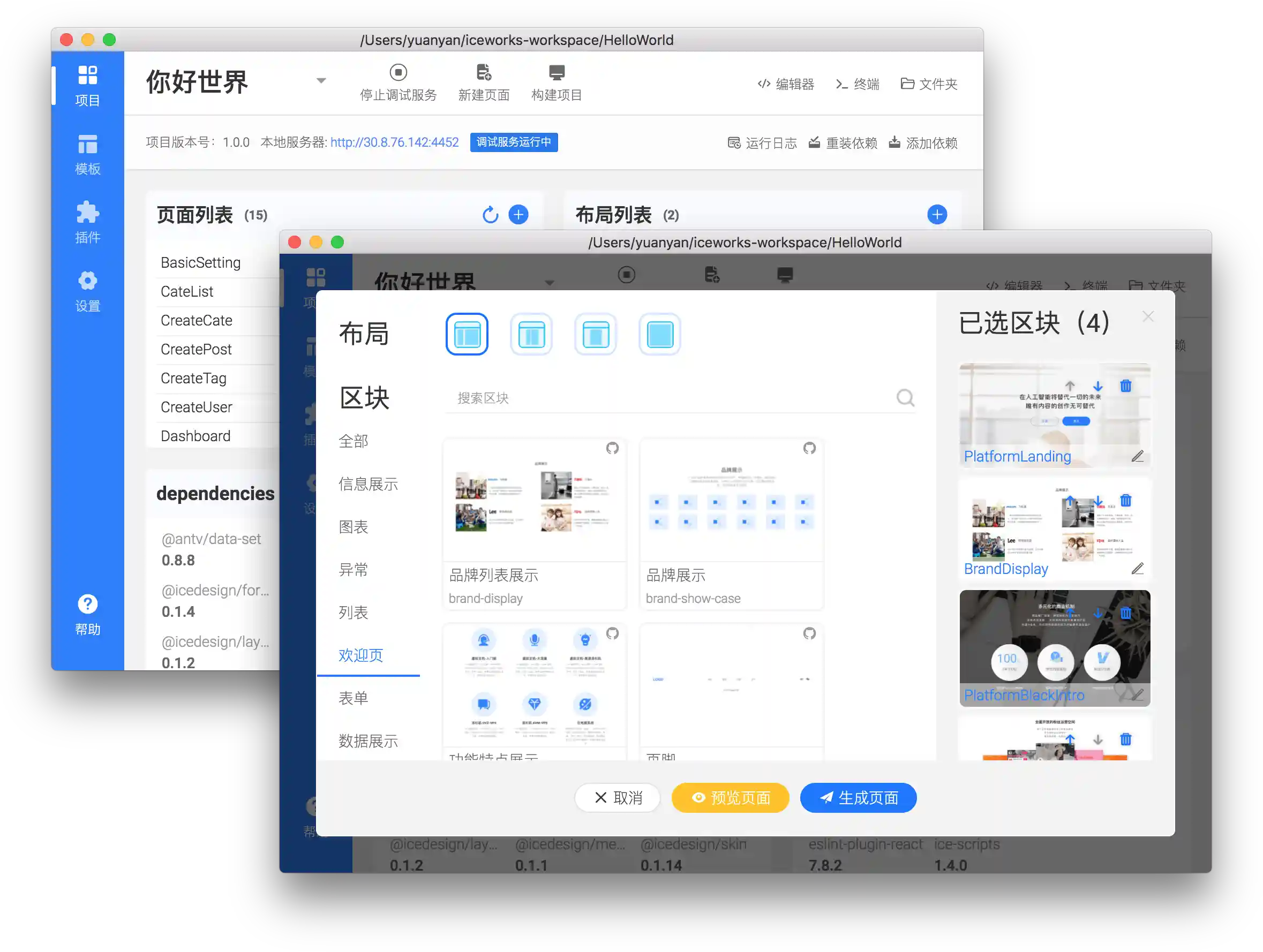Select the rightmost single-column layout
Image resolution: width=1263 pixels, height=952 pixels.
click(659, 334)
